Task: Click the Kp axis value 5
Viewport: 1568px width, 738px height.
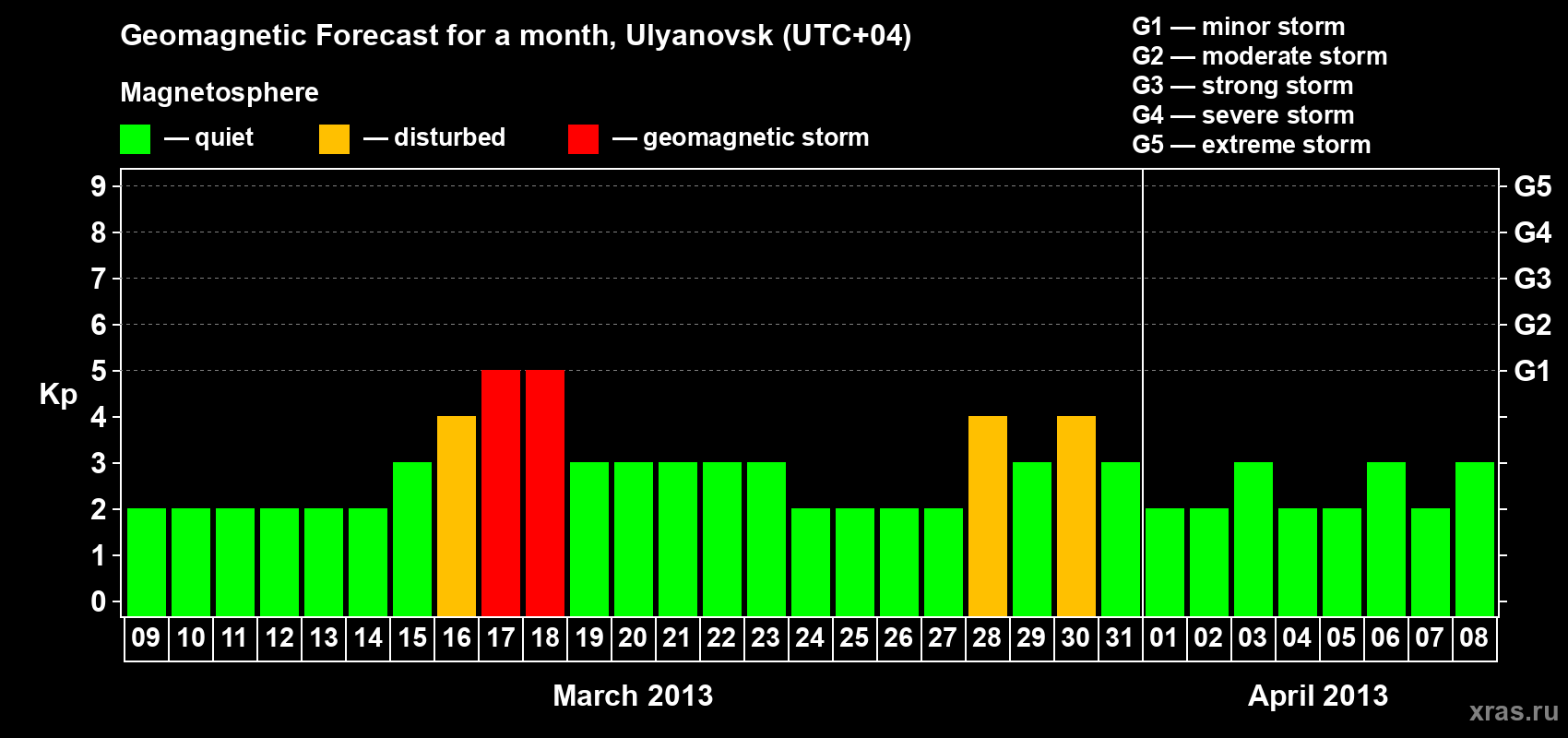Action: pos(99,371)
